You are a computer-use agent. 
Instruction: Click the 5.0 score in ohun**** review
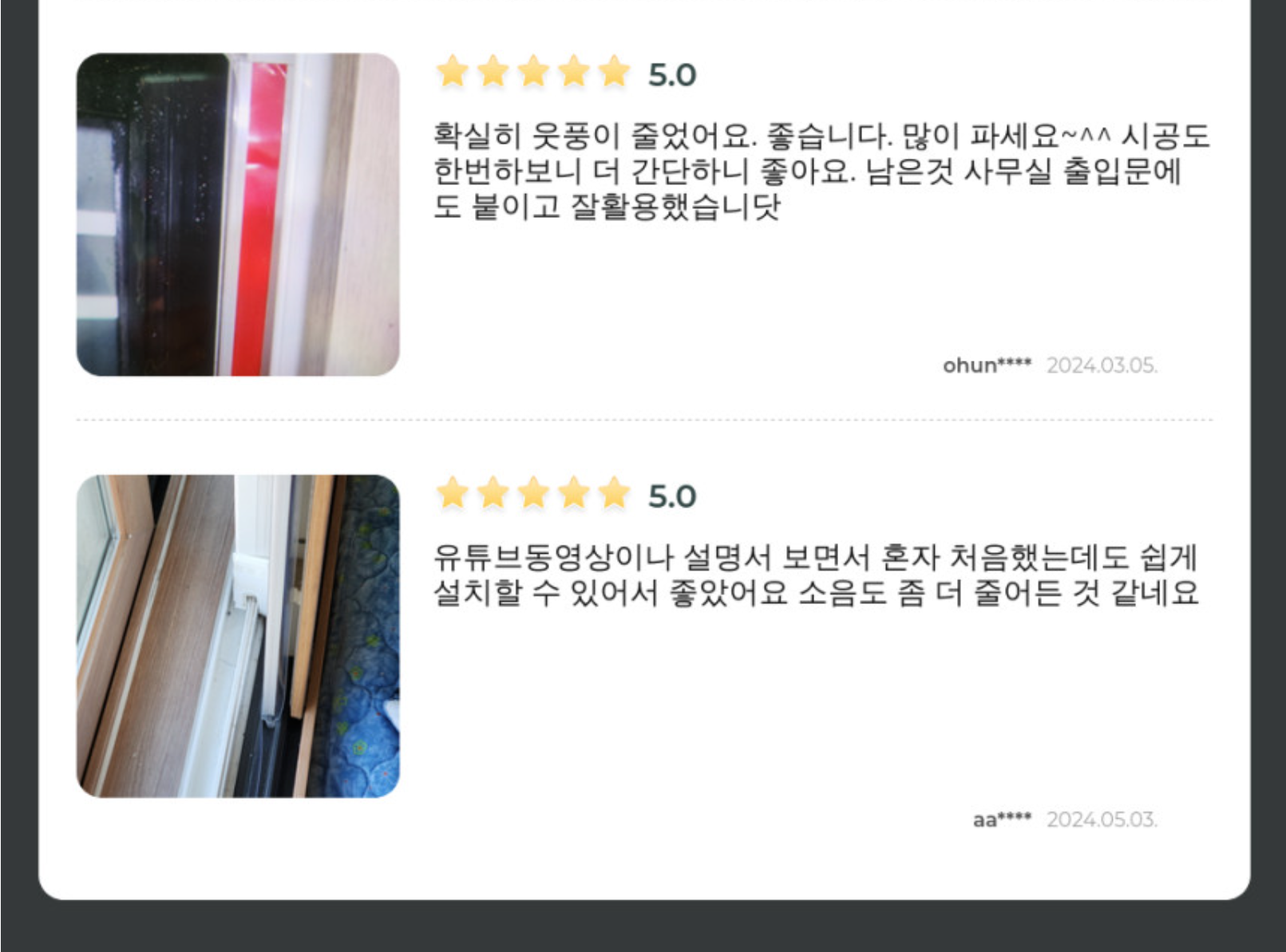pos(672,75)
